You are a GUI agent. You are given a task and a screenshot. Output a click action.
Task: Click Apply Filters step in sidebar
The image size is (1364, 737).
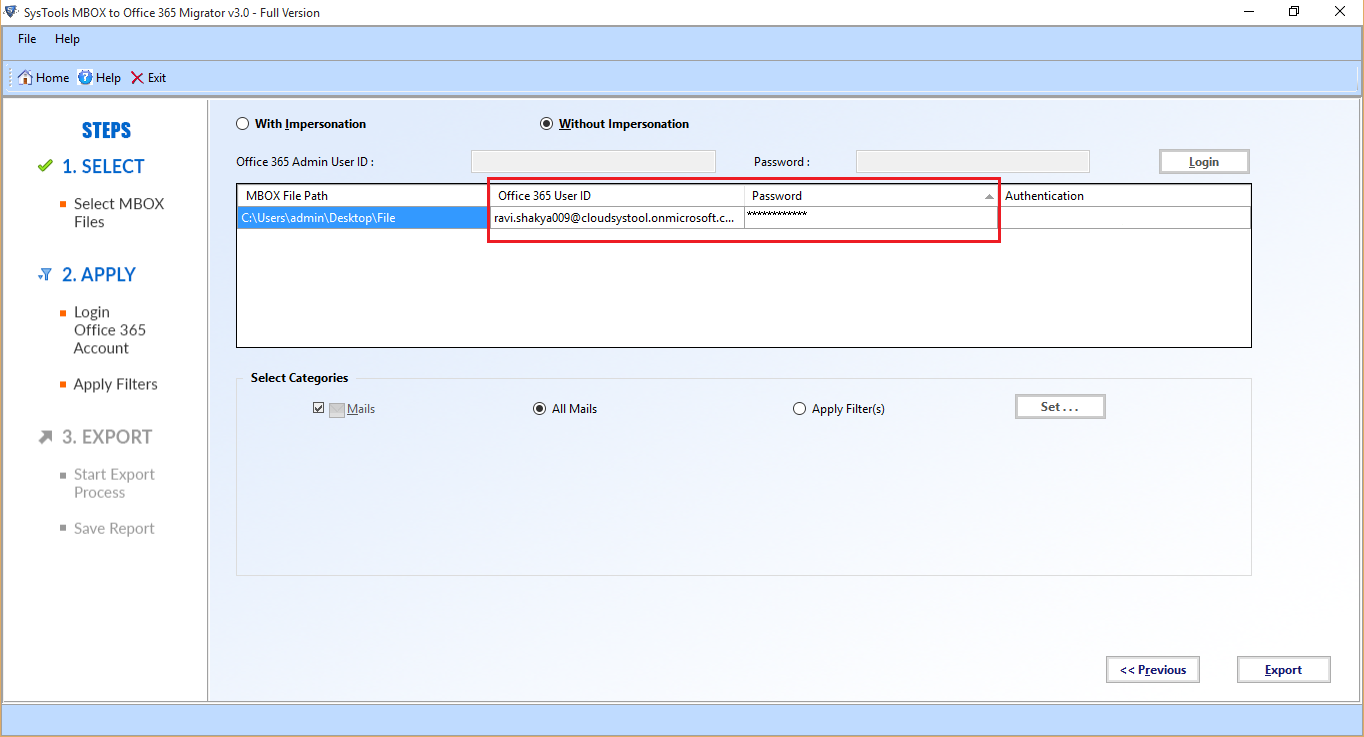tap(115, 384)
